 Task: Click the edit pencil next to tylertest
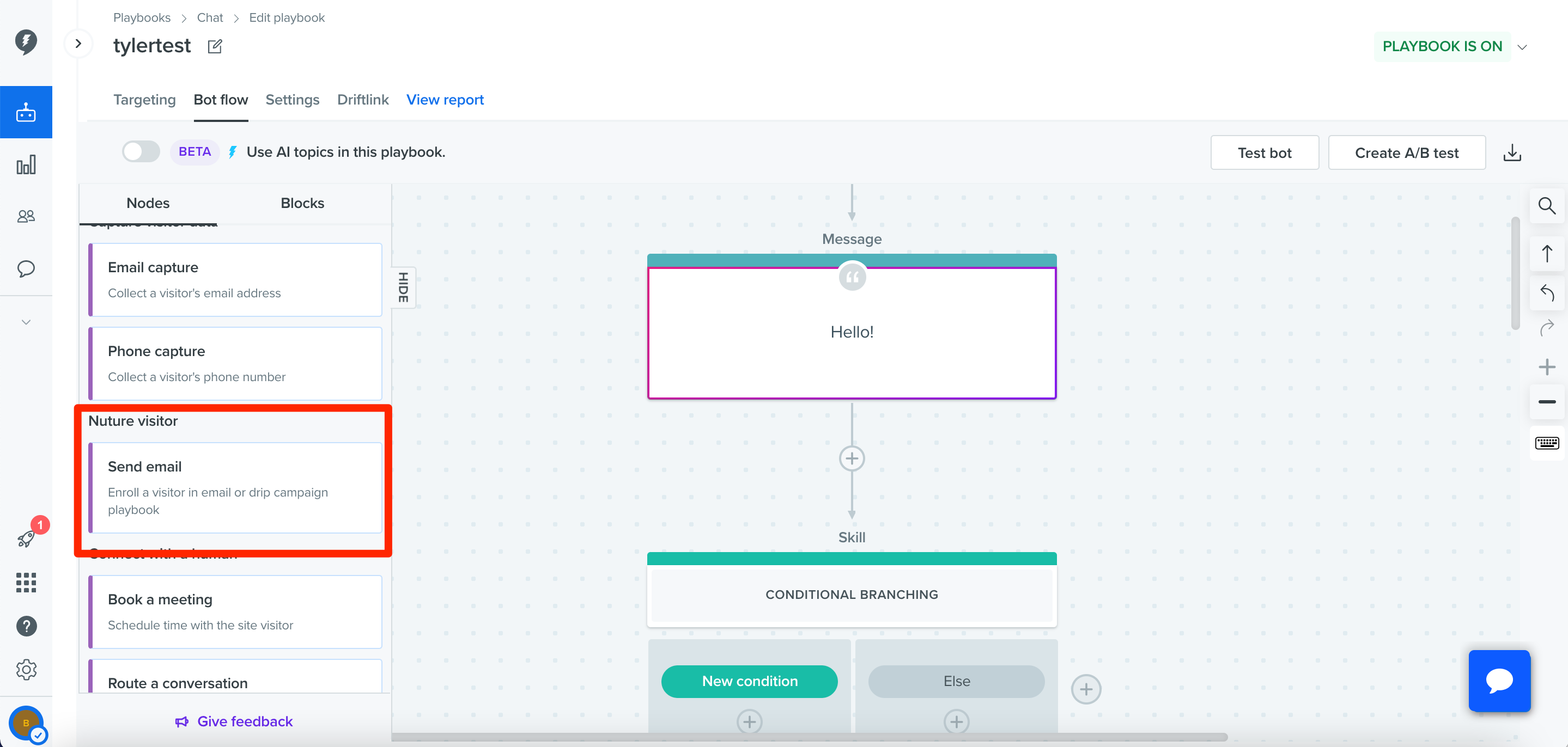click(x=215, y=46)
